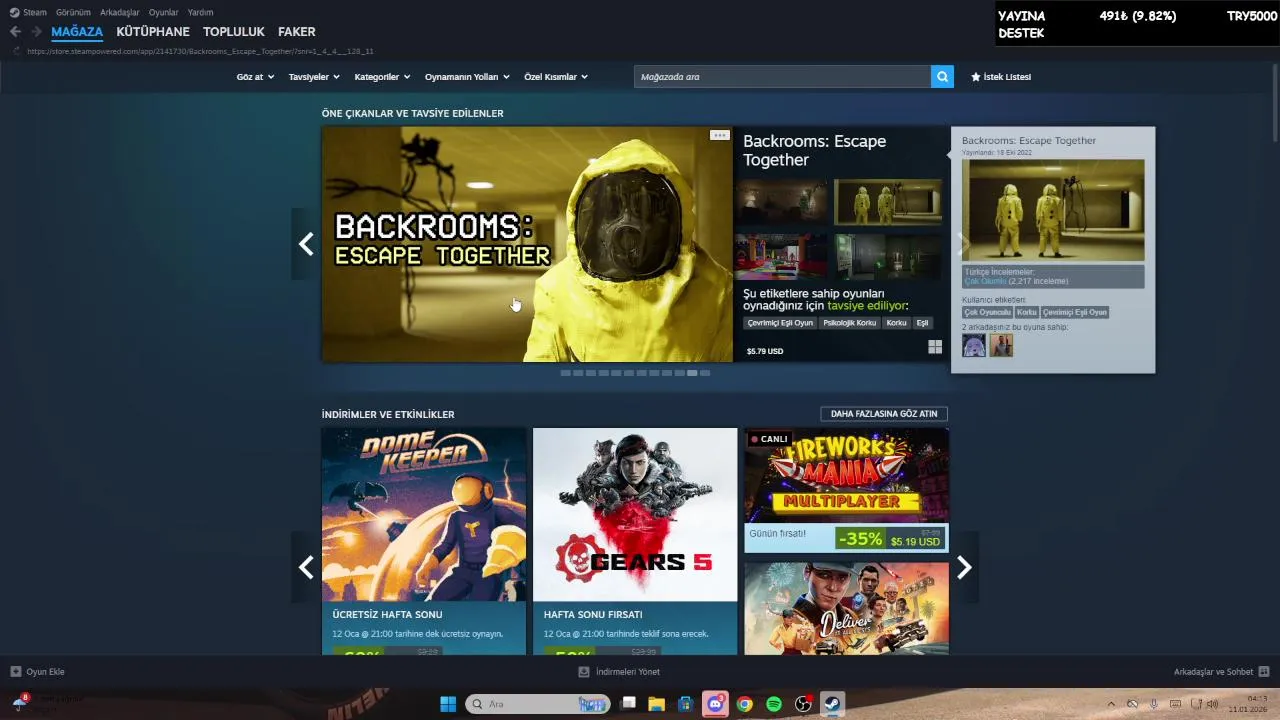Focus the Mağazada ara search field
1280x720 pixels.
(x=782, y=77)
